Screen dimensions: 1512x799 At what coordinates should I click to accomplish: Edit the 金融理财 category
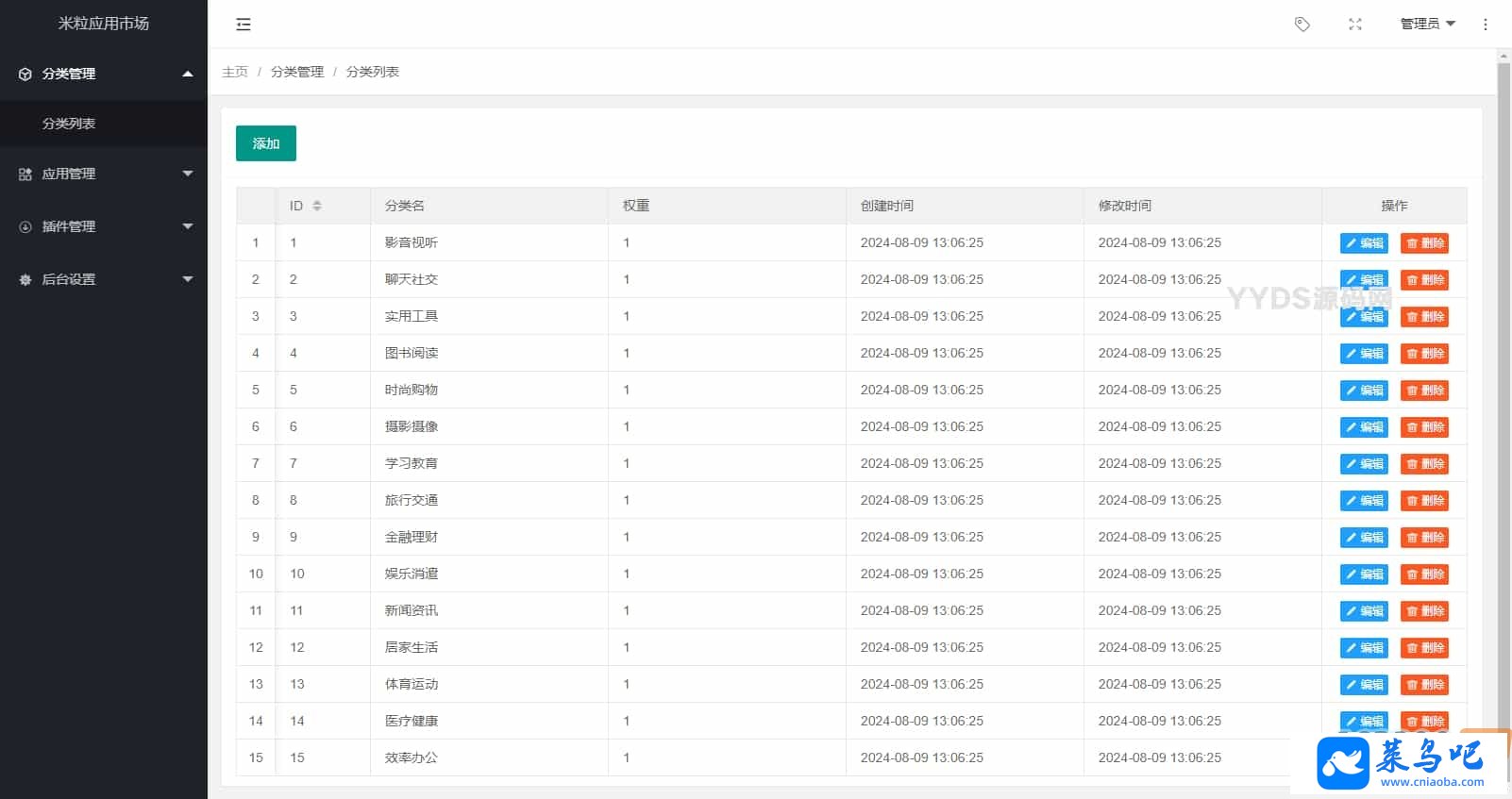click(x=1364, y=538)
